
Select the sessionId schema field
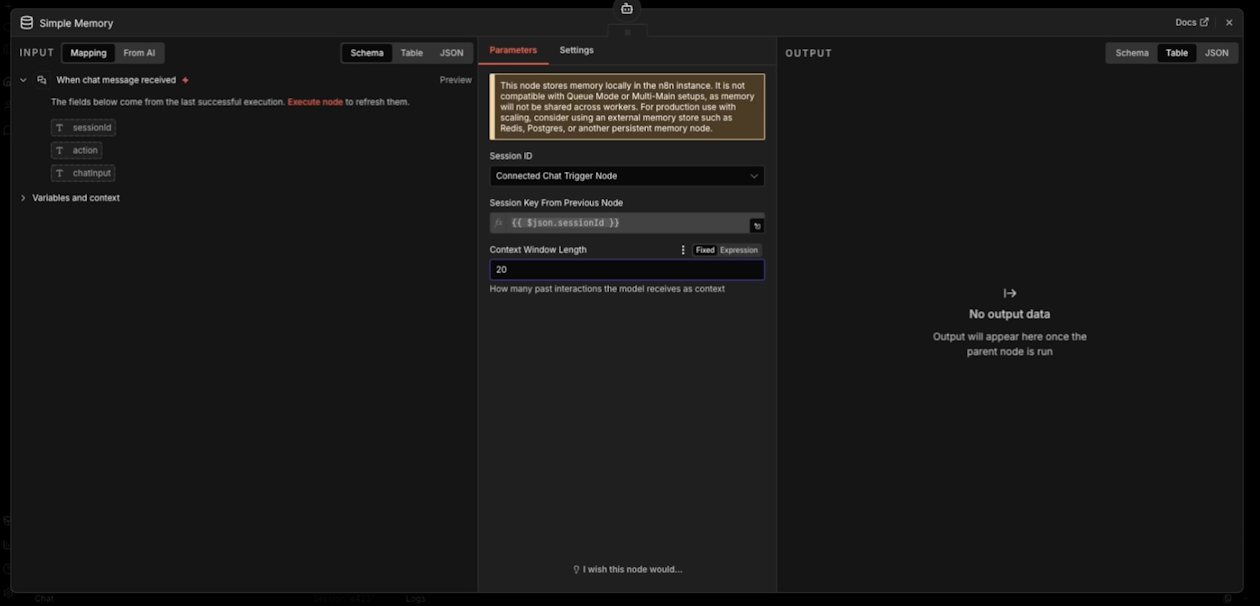(x=84, y=128)
